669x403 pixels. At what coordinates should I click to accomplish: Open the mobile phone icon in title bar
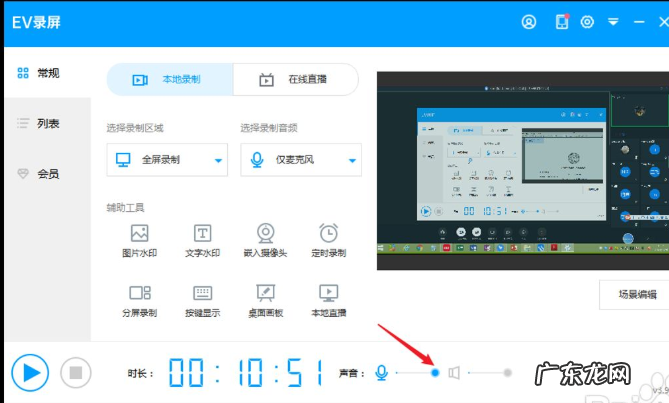tap(562, 21)
